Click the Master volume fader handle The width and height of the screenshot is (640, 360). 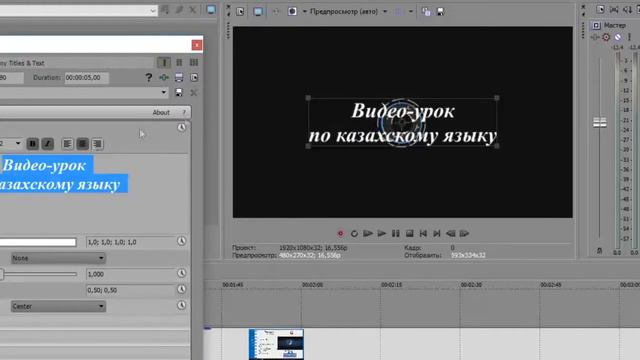[x=600, y=122]
